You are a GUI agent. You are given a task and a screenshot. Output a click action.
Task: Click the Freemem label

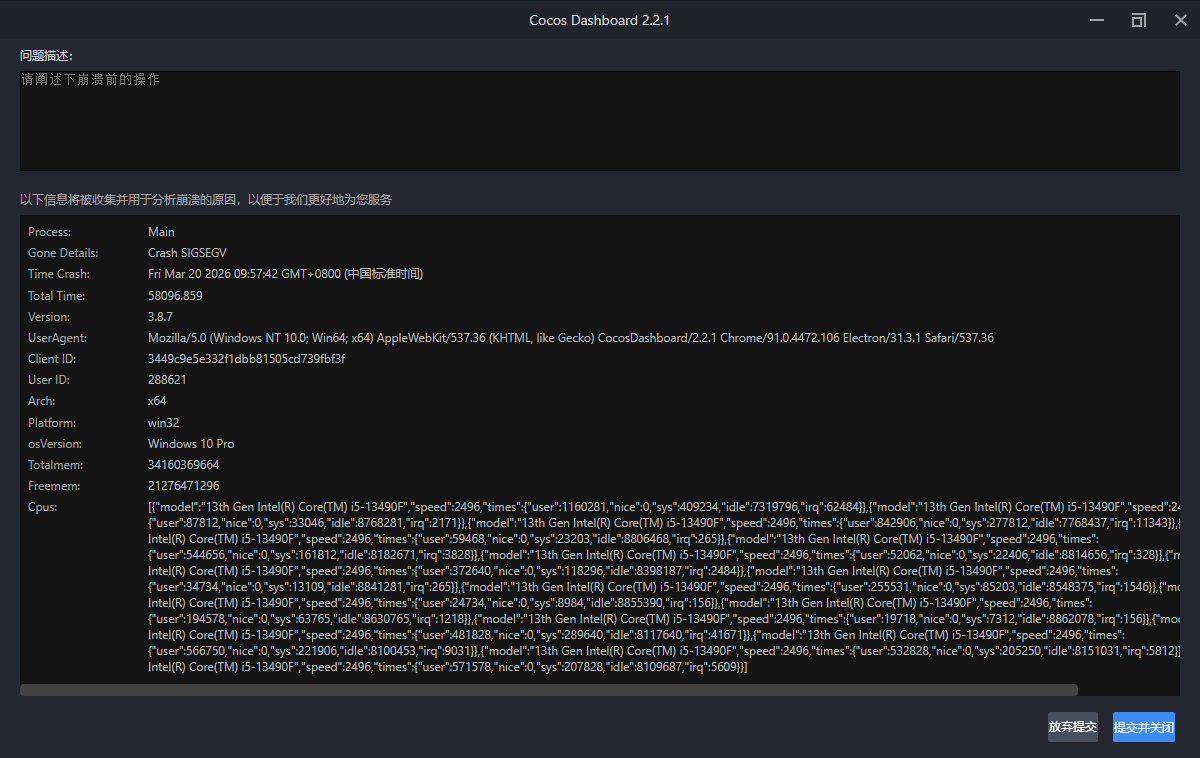pos(55,486)
